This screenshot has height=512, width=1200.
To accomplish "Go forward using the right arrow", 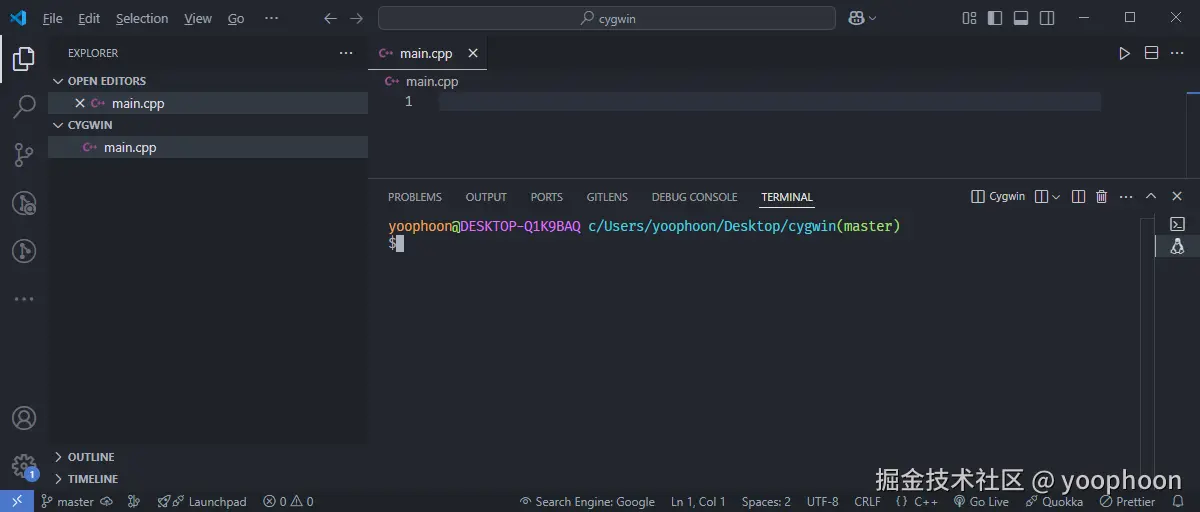I will 357,18.
